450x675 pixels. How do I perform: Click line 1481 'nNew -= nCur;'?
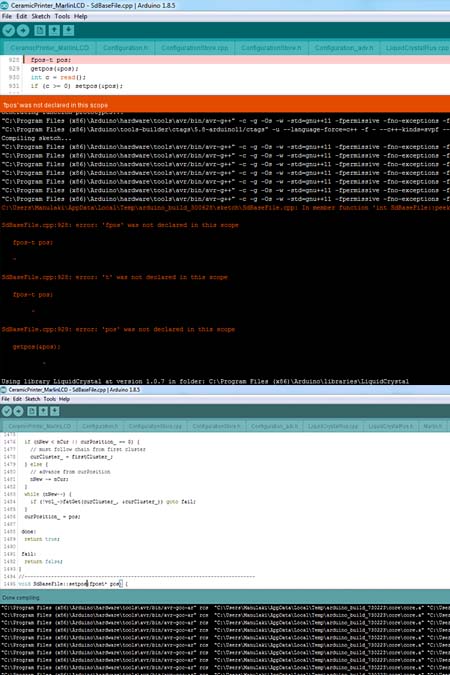tap(49, 479)
